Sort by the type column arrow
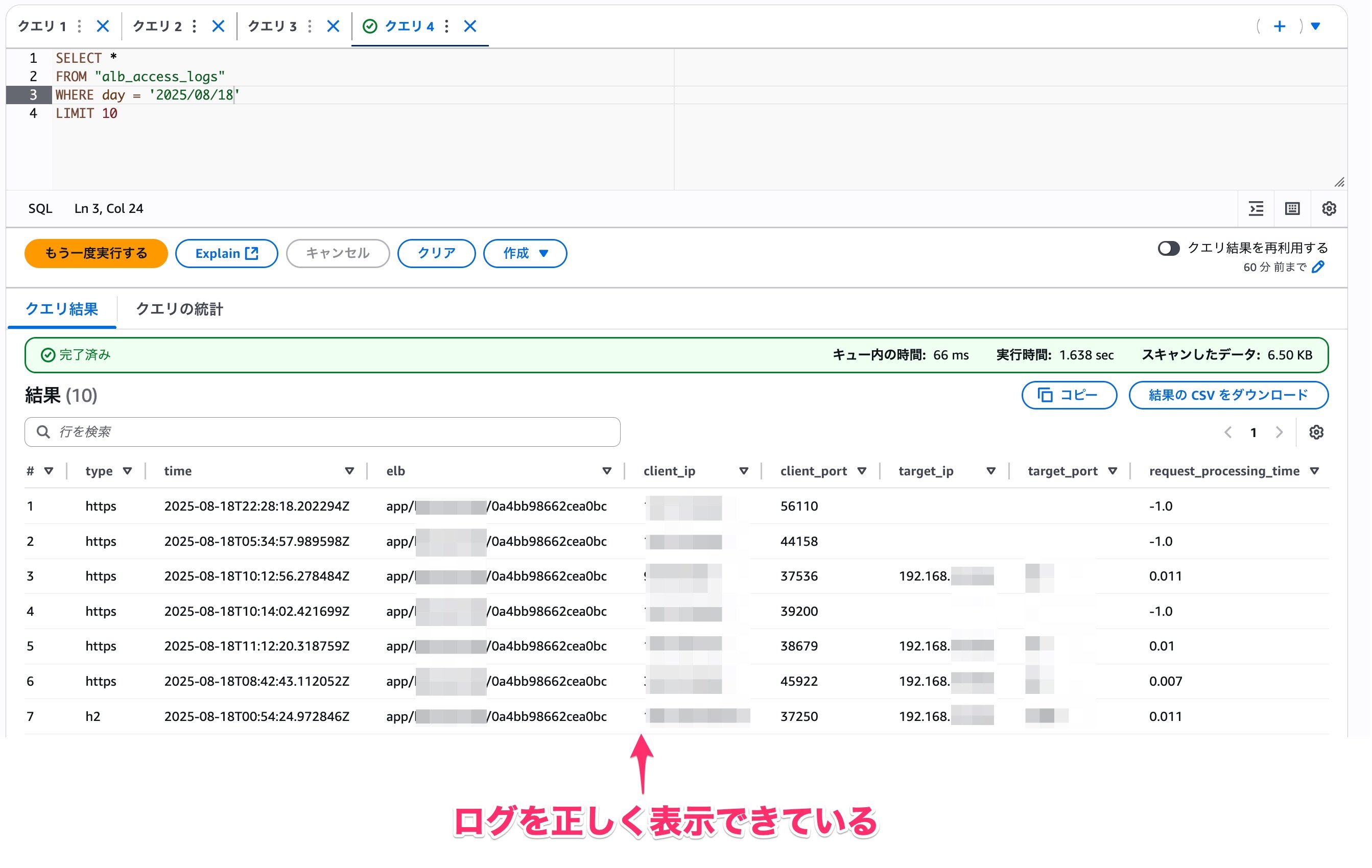 (x=128, y=471)
